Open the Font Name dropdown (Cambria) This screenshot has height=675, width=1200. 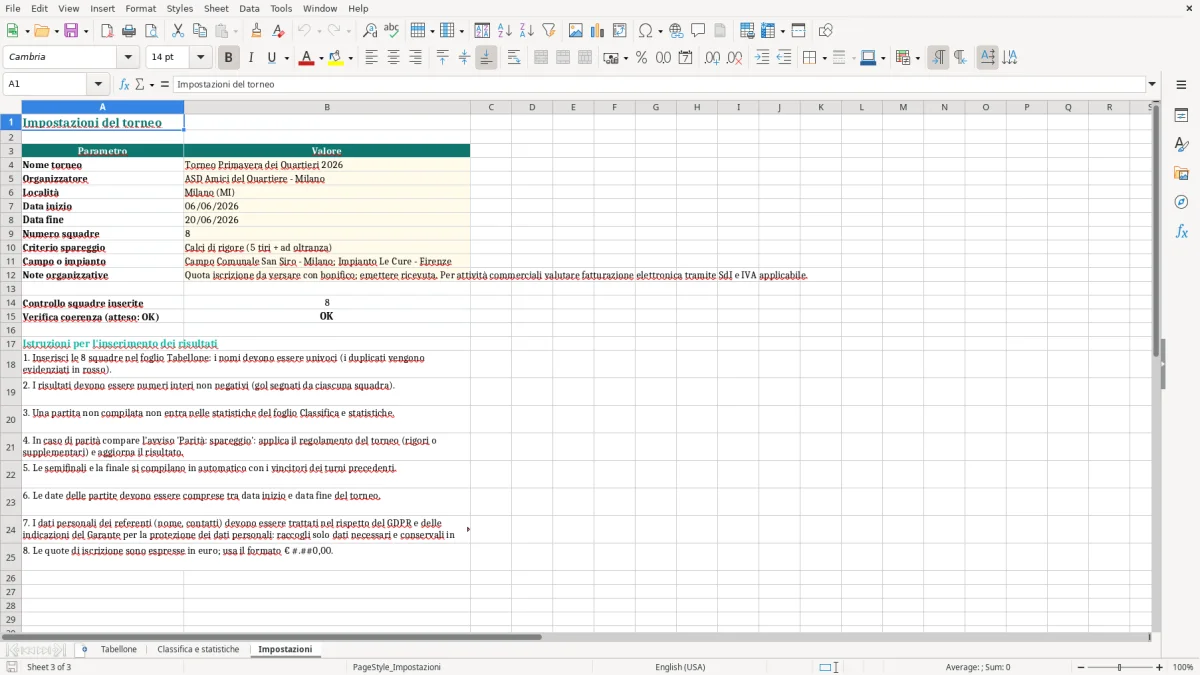[x=128, y=58]
